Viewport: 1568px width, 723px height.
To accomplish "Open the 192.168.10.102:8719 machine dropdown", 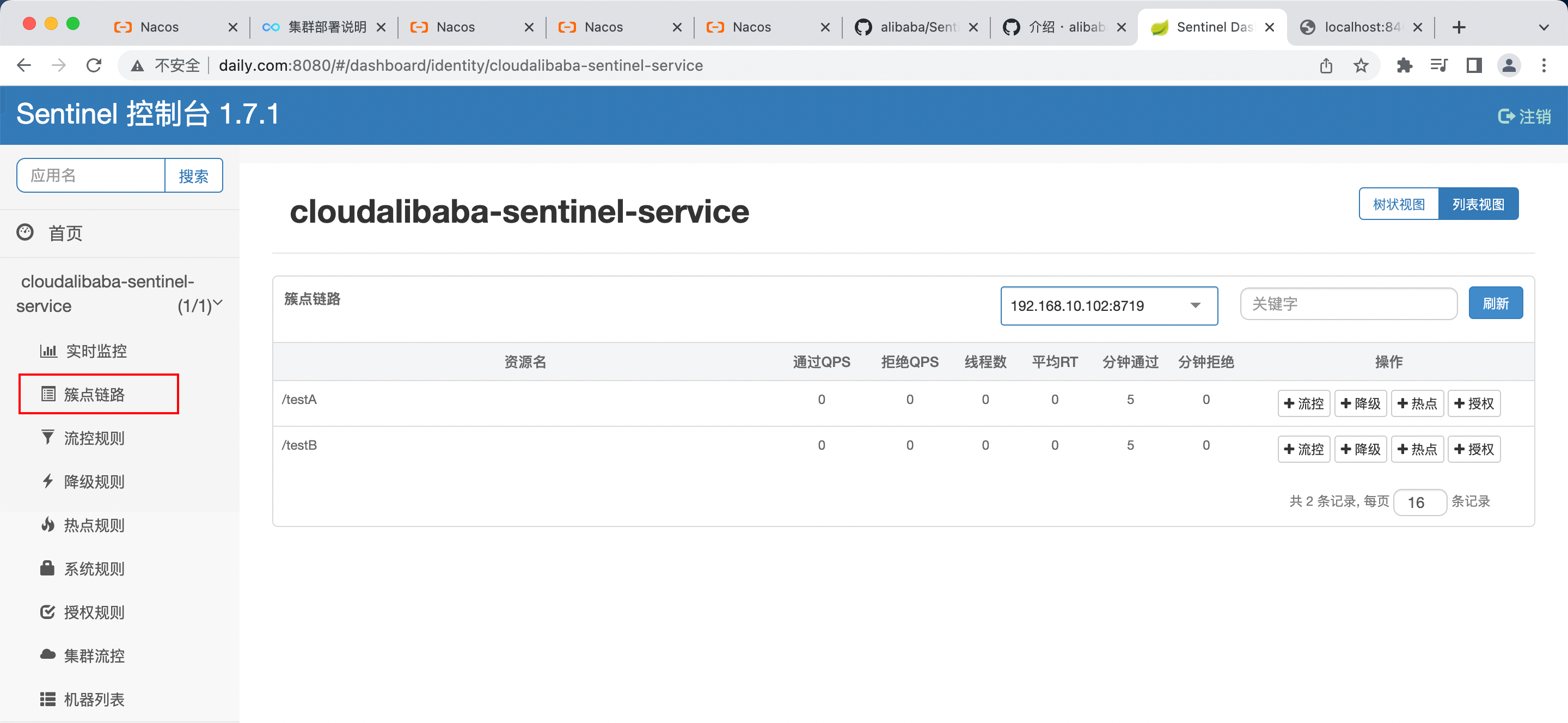I will pyautogui.click(x=1109, y=305).
